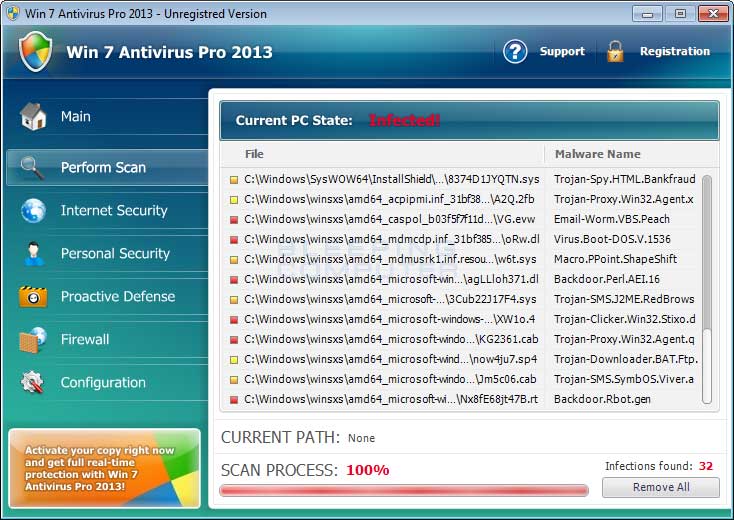Click the shield logo in header
734x520 pixels.
36,51
